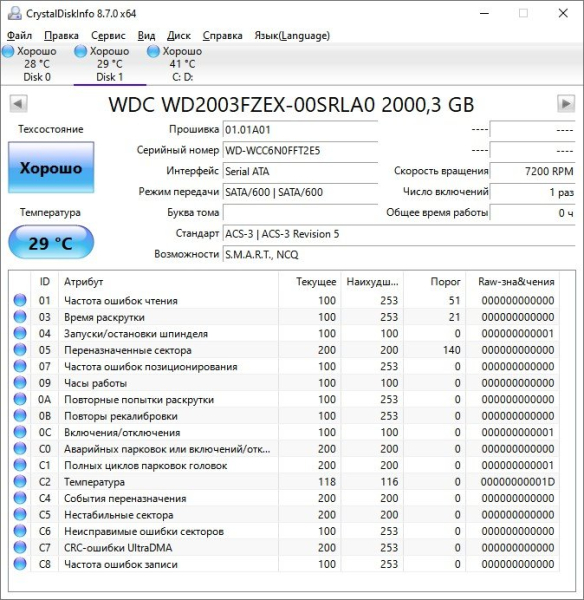Click the Порог column header
The image size is (584, 600).
coord(435,282)
